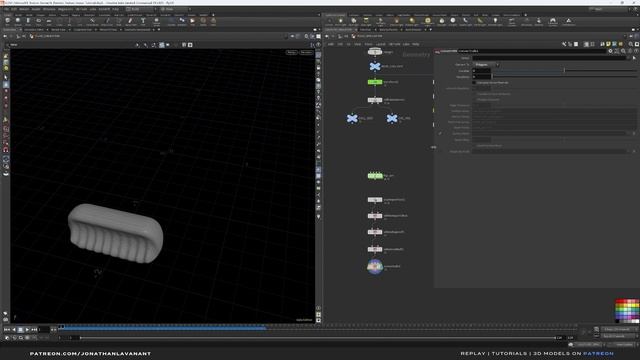The width and height of the screenshot is (640, 360).
Task: Click the network editor find node icon
Action: [x=631, y=44]
